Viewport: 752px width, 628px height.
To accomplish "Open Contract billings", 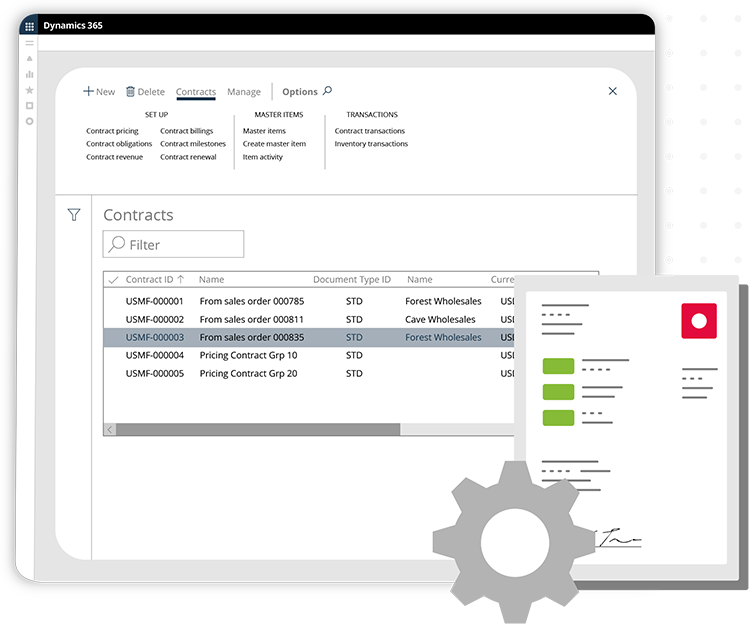I will (x=187, y=131).
